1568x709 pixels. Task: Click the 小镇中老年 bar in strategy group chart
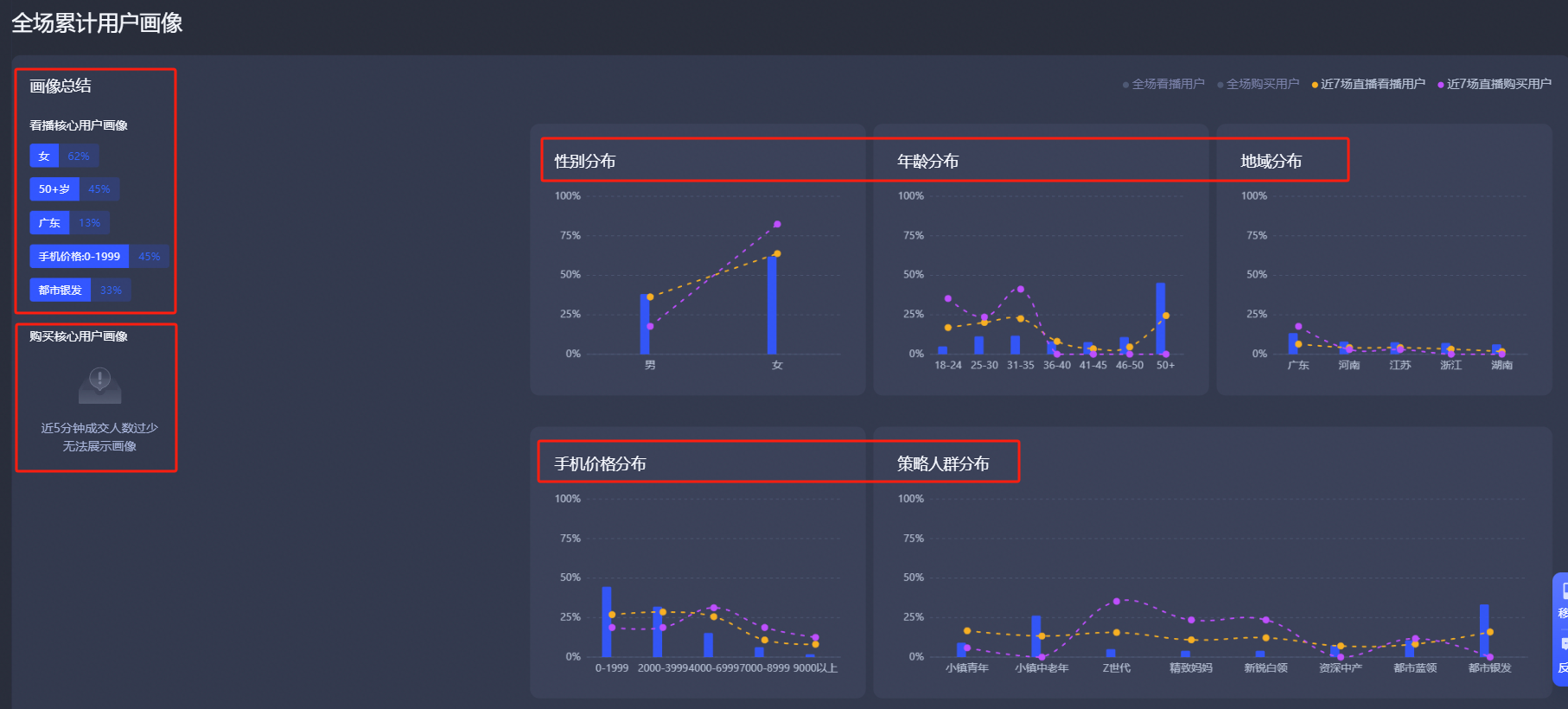tap(1036, 636)
